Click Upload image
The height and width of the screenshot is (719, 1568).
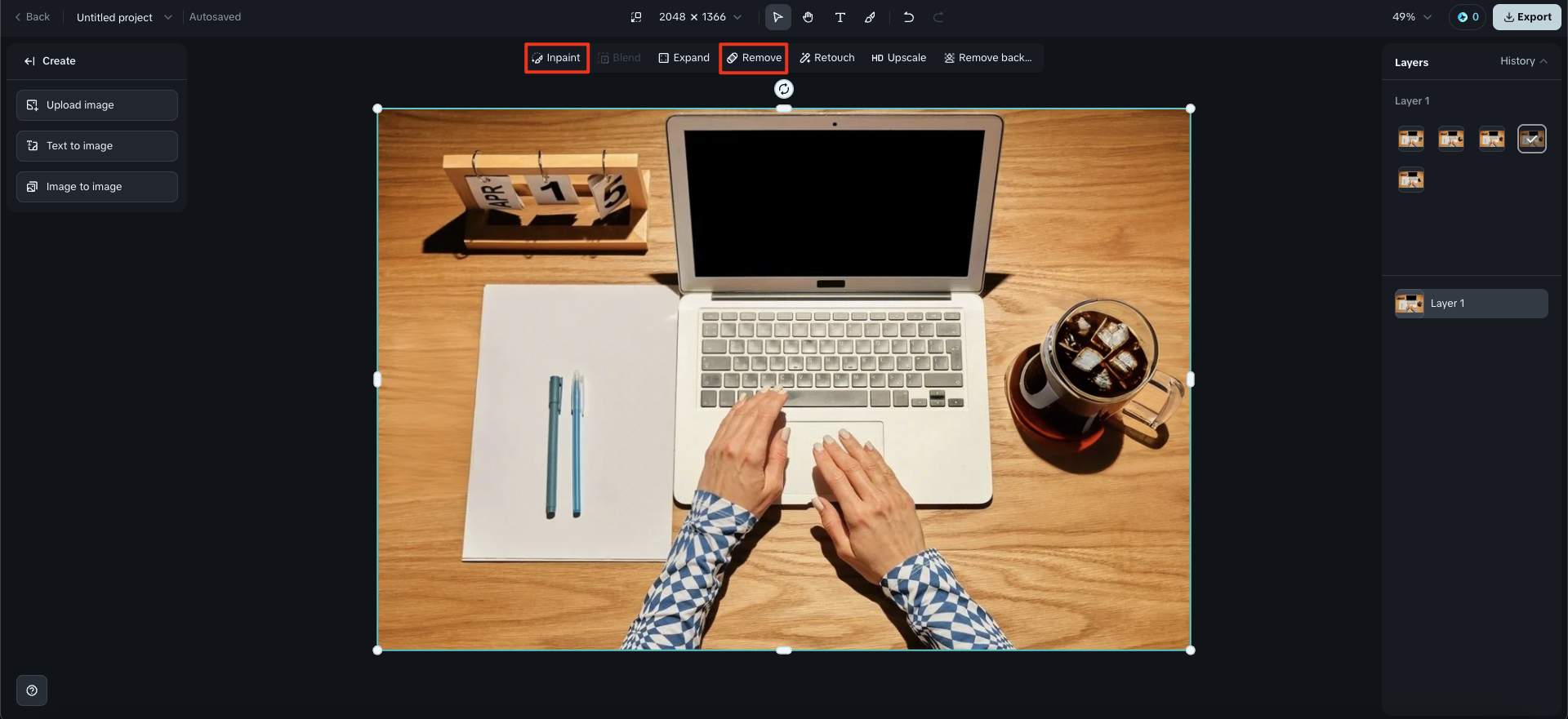97,105
